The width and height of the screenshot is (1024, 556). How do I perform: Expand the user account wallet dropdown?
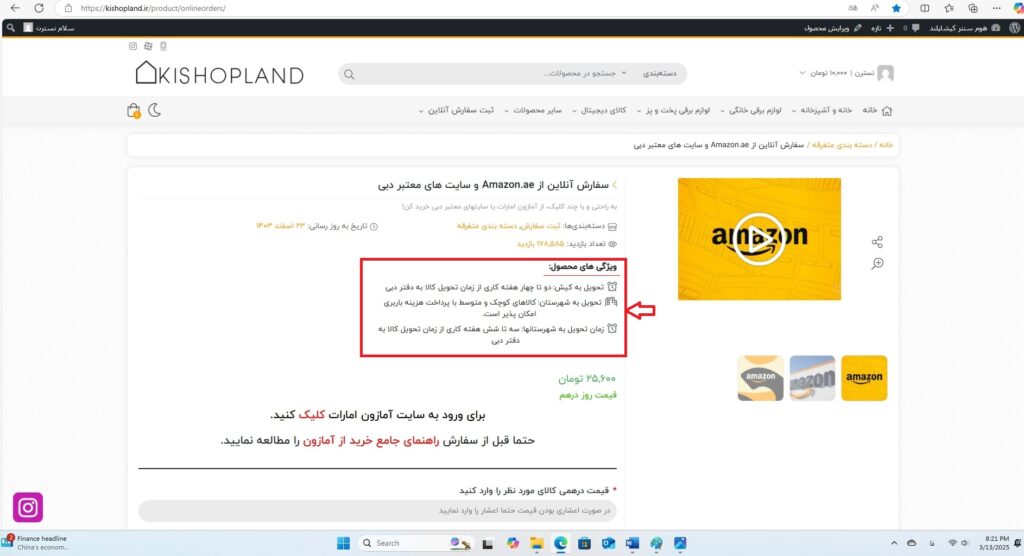803,73
